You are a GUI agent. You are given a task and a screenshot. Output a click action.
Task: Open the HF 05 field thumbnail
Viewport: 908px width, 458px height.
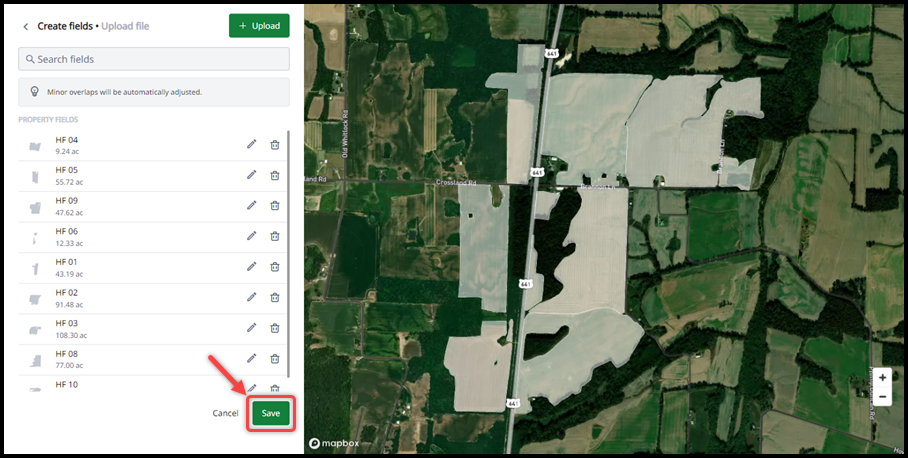[35, 176]
